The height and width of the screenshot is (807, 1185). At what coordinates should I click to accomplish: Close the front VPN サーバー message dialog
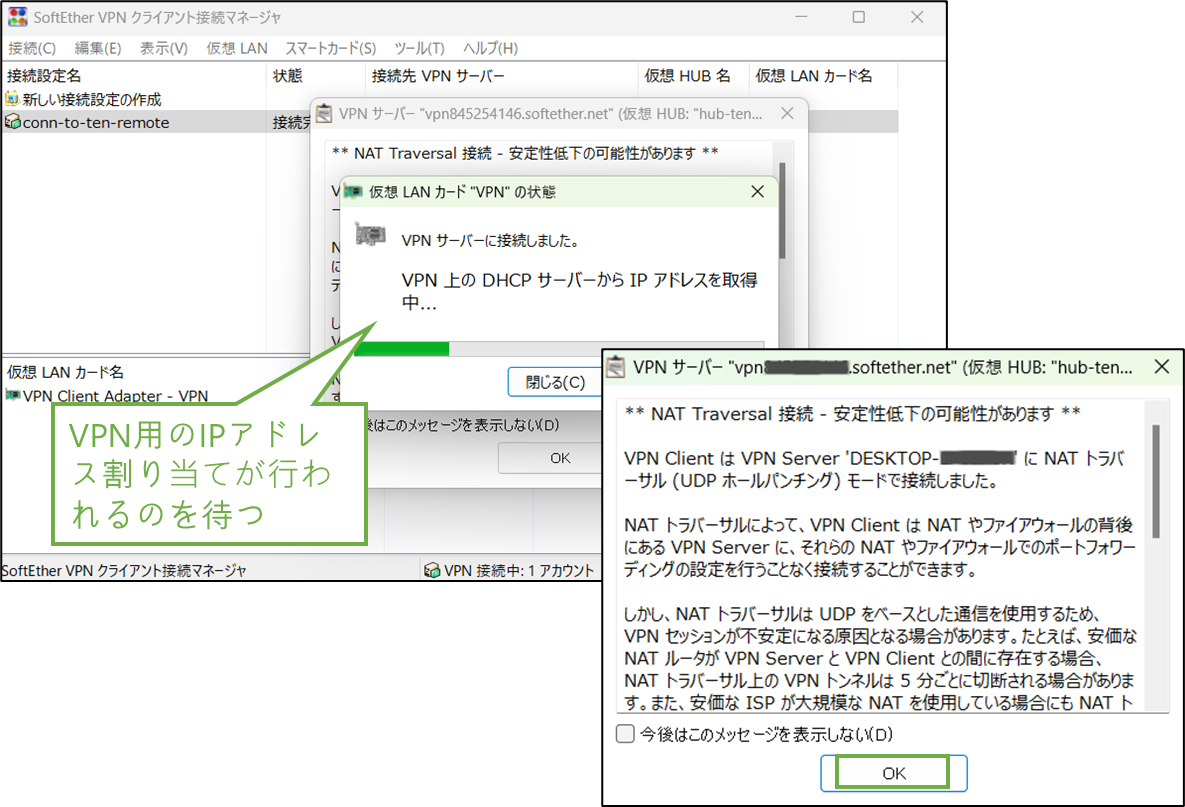pyautogui.click(x=1162, y=367)
